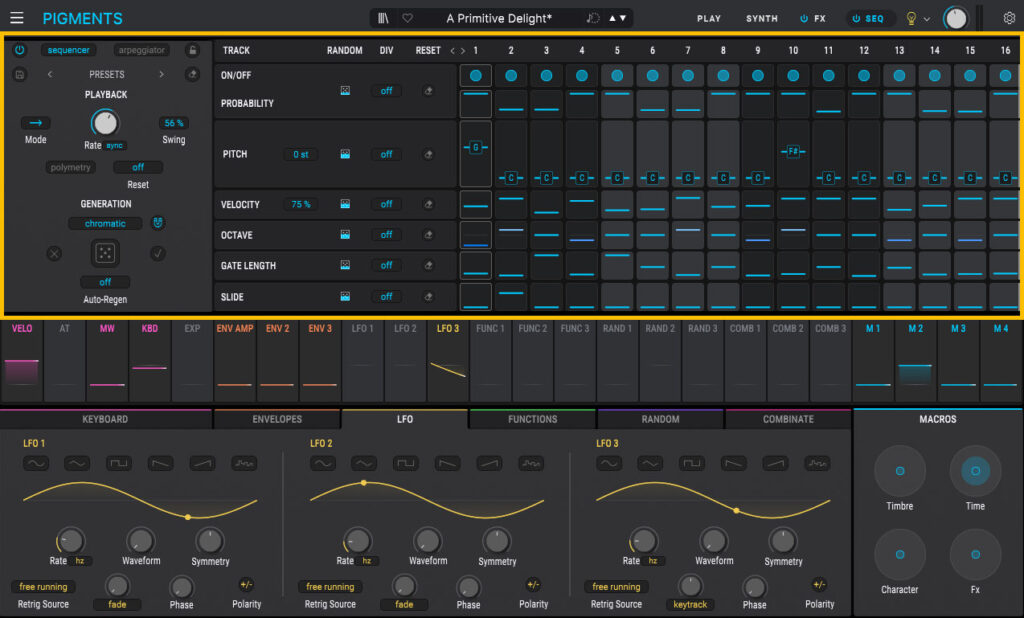Save sequencer preset with the disk icon
The image size is (1024, 618).
[x=20, y=74]
